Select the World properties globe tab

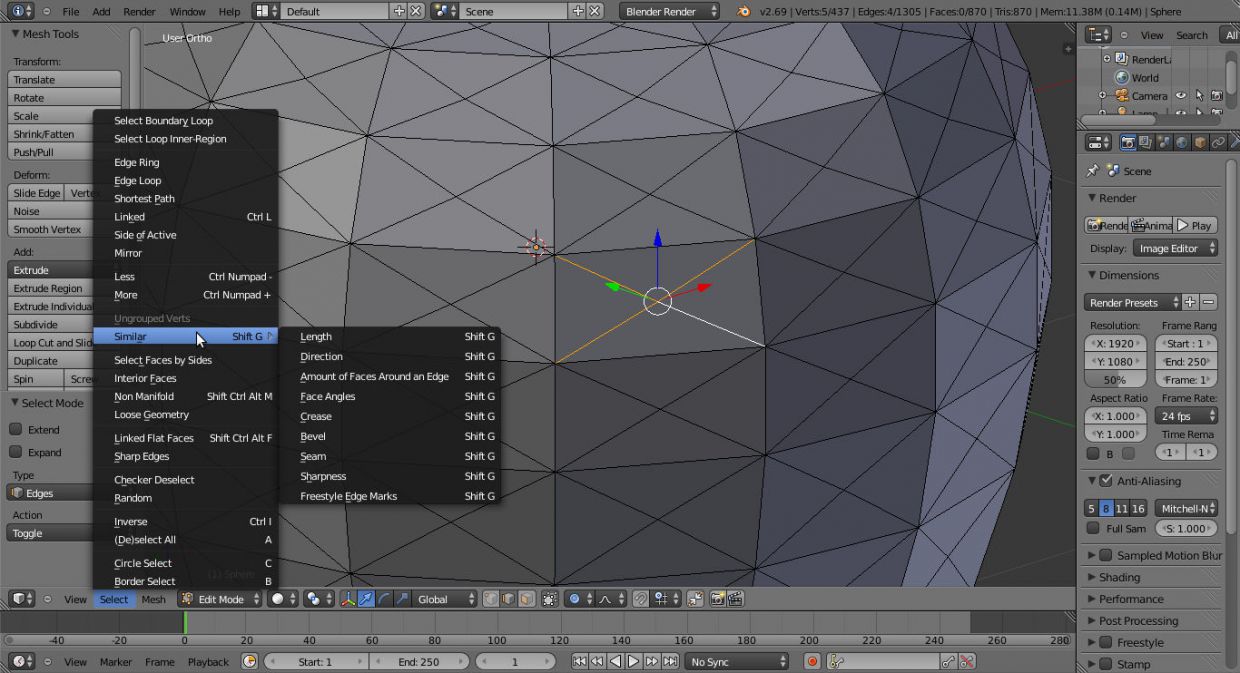coord(1182,143)
